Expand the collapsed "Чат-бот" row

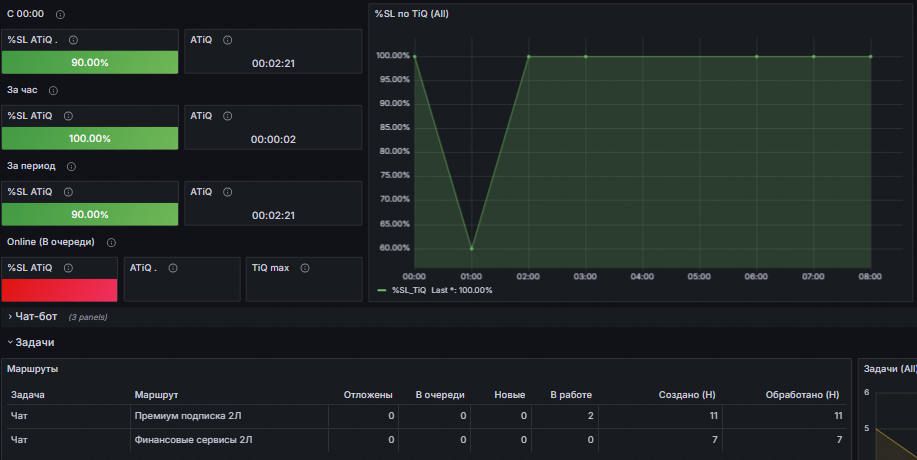[x=36, y=317]
